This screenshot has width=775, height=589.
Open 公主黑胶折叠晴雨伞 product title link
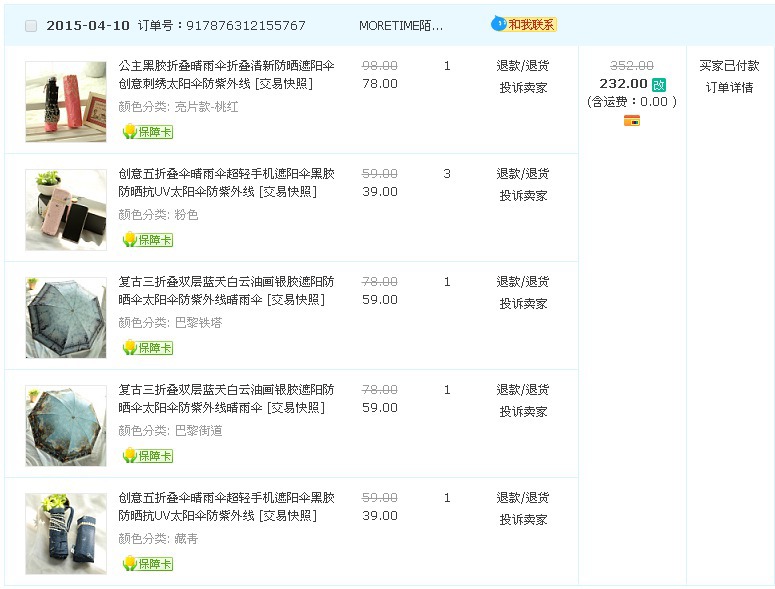226,75
